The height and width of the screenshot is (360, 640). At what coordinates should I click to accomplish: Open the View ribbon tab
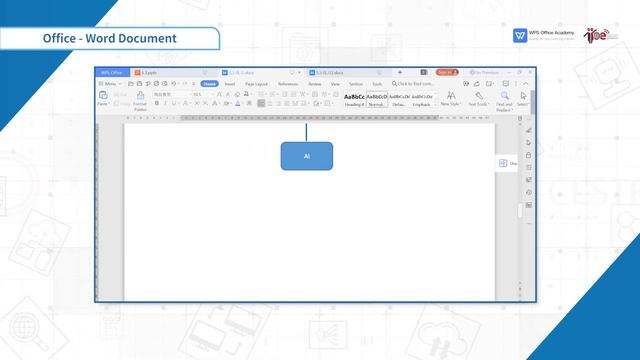point(335,84)
